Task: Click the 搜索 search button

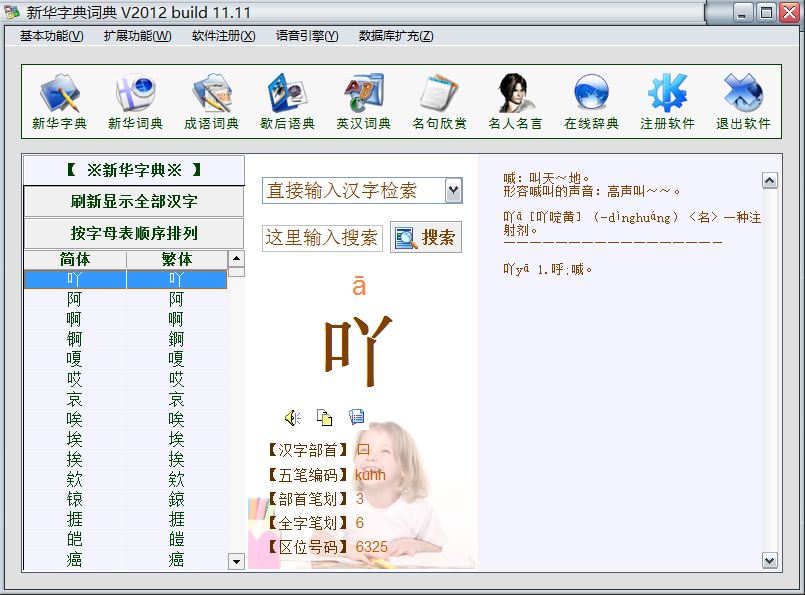Action: coord(426,237)
